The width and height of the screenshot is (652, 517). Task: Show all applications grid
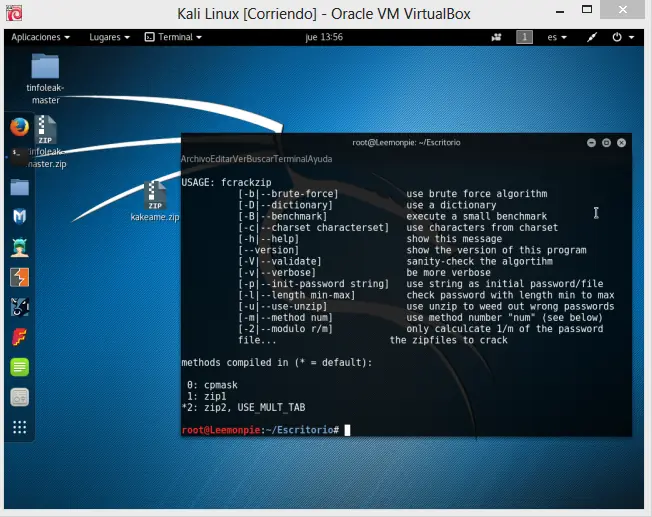point(20,427)
